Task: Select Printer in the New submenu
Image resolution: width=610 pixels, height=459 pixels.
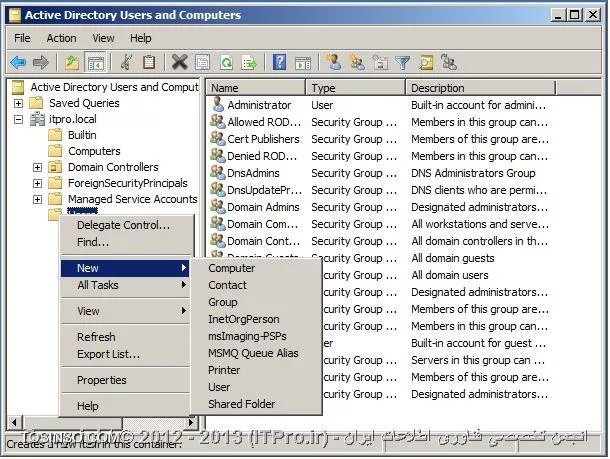Action: (256, 370)
